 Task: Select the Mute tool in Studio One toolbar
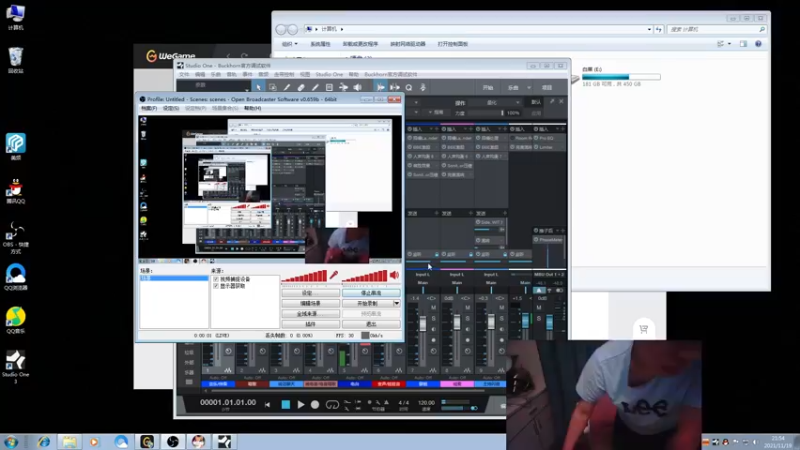tap(329, 87)
